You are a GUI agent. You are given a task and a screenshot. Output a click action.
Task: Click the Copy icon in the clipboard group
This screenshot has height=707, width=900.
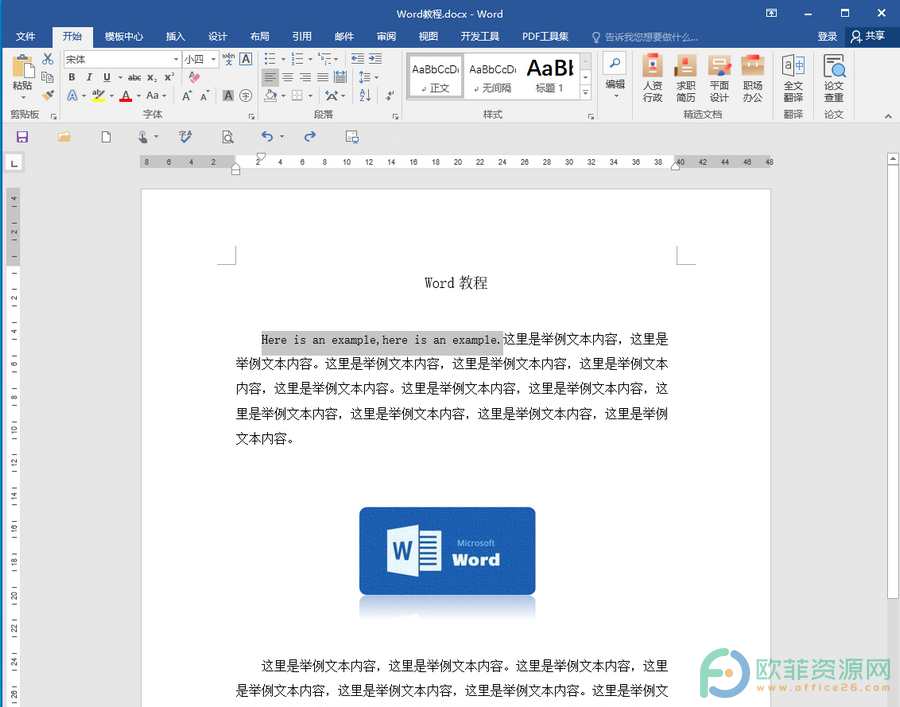point(48,77)
